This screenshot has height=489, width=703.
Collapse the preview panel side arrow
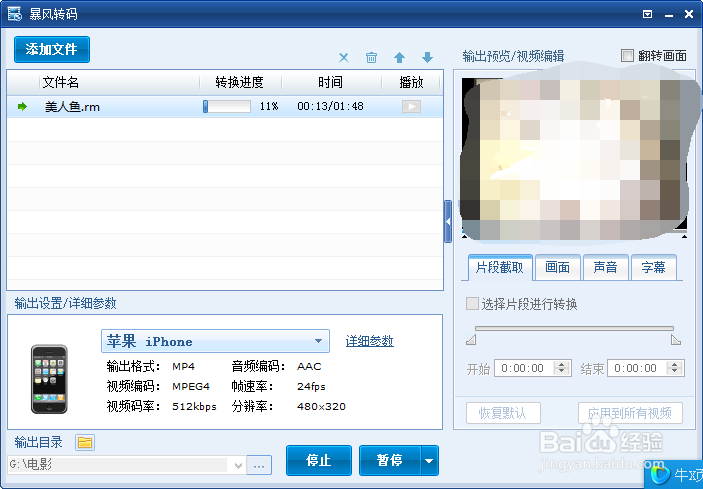(x=448, y=221)
